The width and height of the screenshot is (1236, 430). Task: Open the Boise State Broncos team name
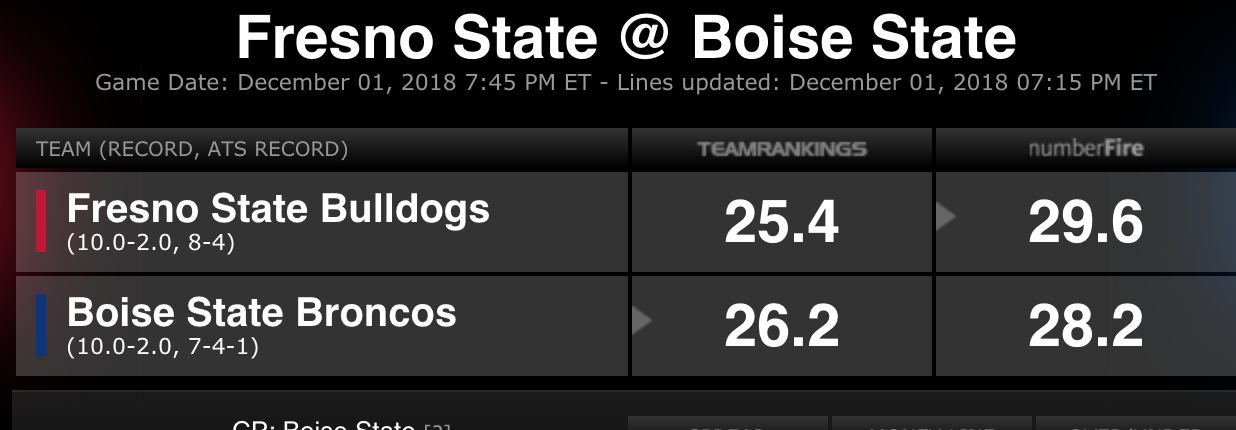pos(261,312)
